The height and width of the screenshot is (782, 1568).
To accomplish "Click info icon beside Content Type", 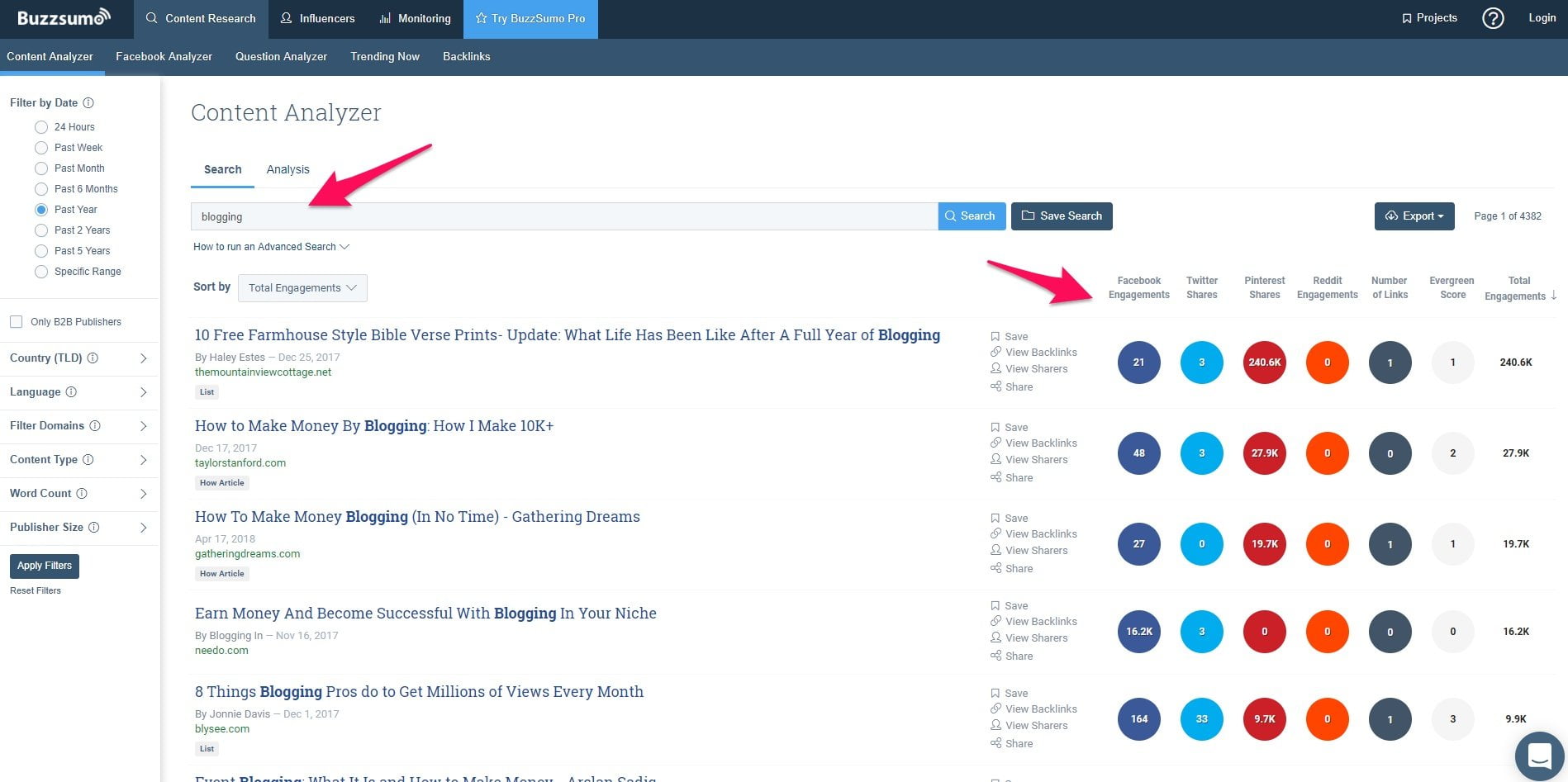I will coord(88,459).
